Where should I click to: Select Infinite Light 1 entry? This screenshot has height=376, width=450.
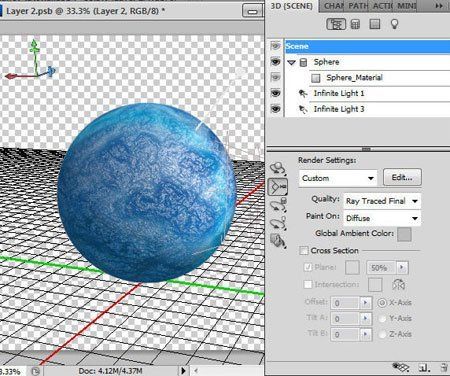click(x=339, y=93)
